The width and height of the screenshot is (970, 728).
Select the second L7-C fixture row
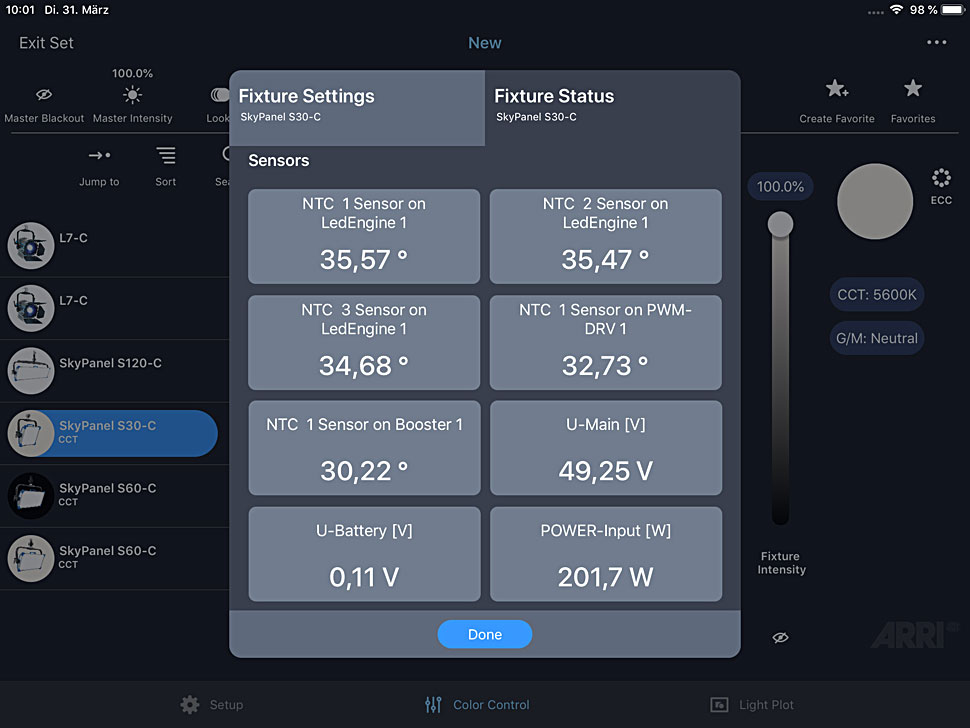tap(114, 308)
